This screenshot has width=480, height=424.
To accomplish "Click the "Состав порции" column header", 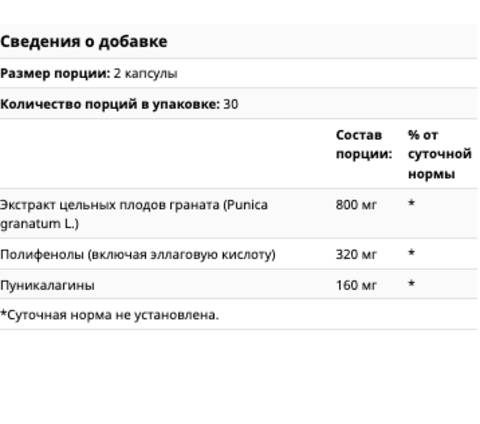I will (x=364, y=144).
